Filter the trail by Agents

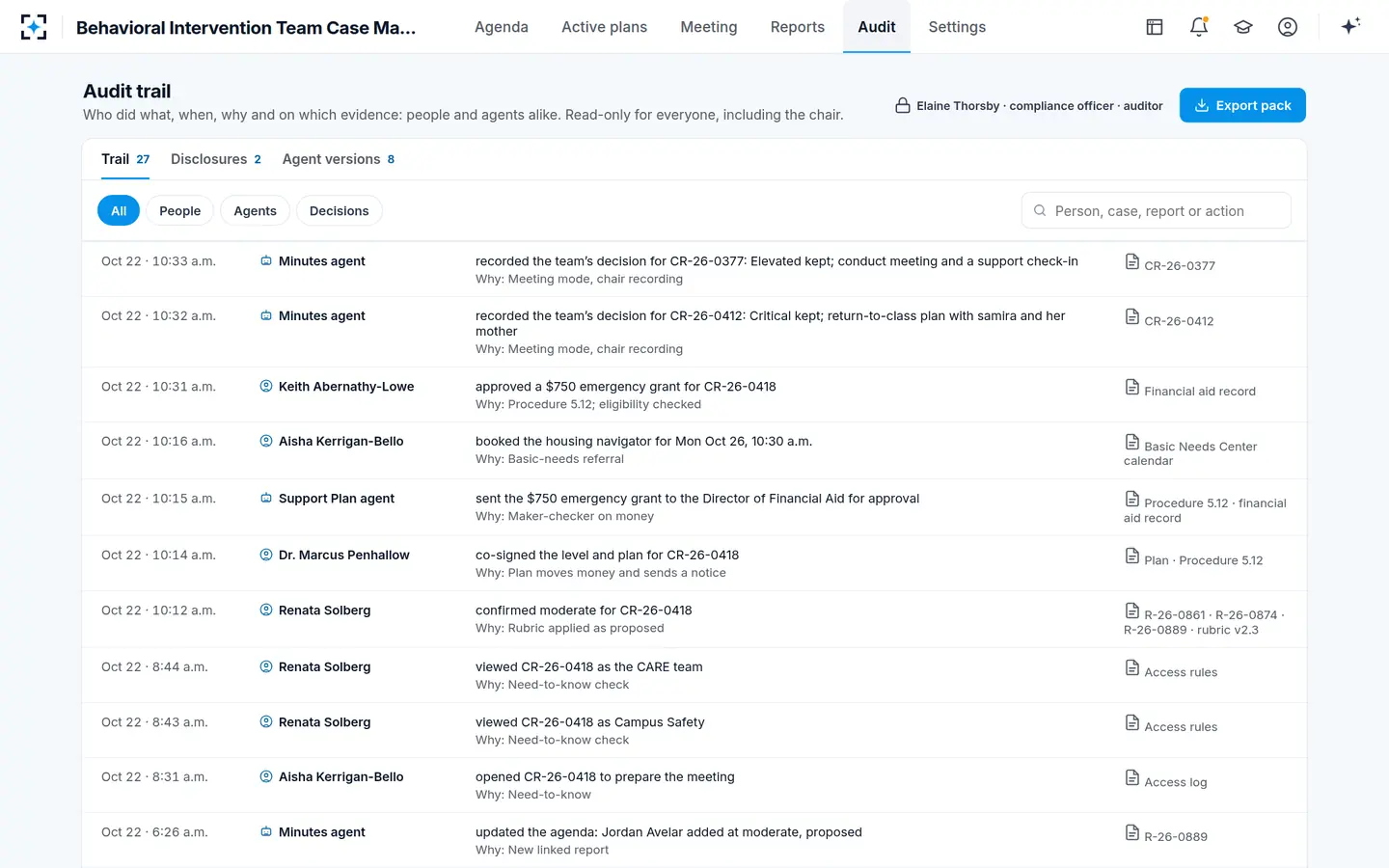tap(255, 210)
